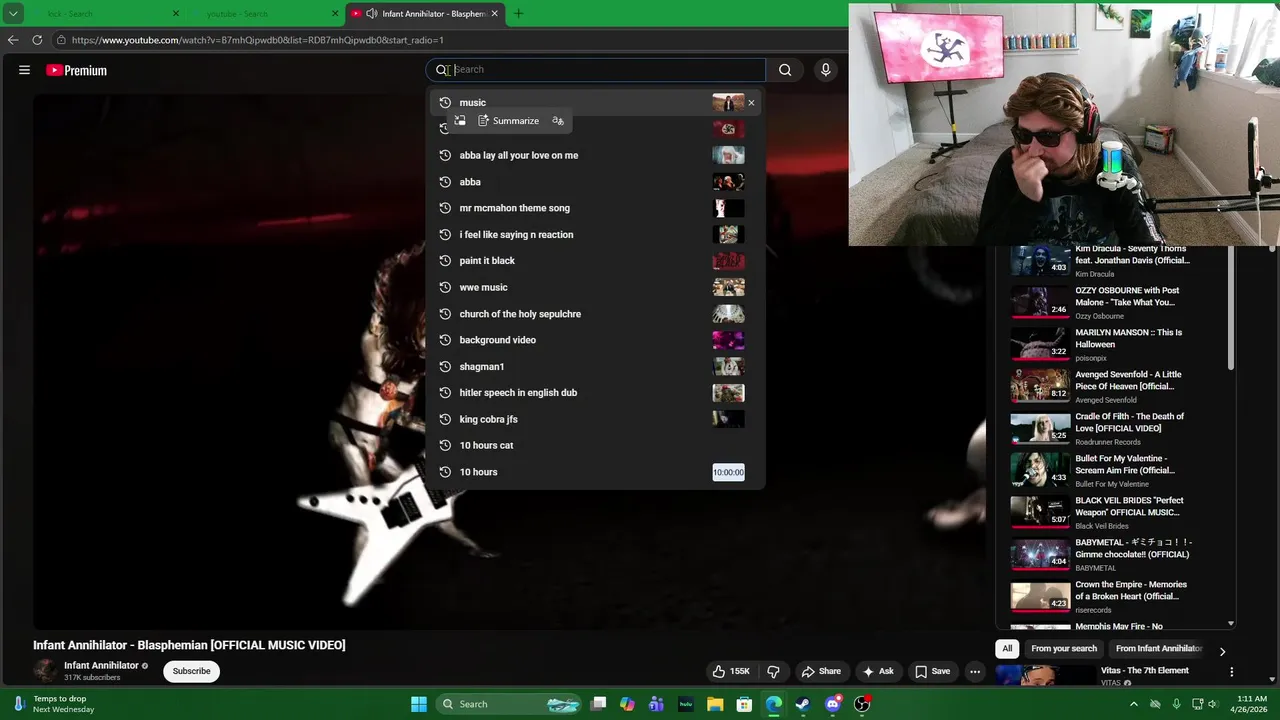Open the Windows Start menu
Screen dimensions: 1280x720
click(419, 704)
